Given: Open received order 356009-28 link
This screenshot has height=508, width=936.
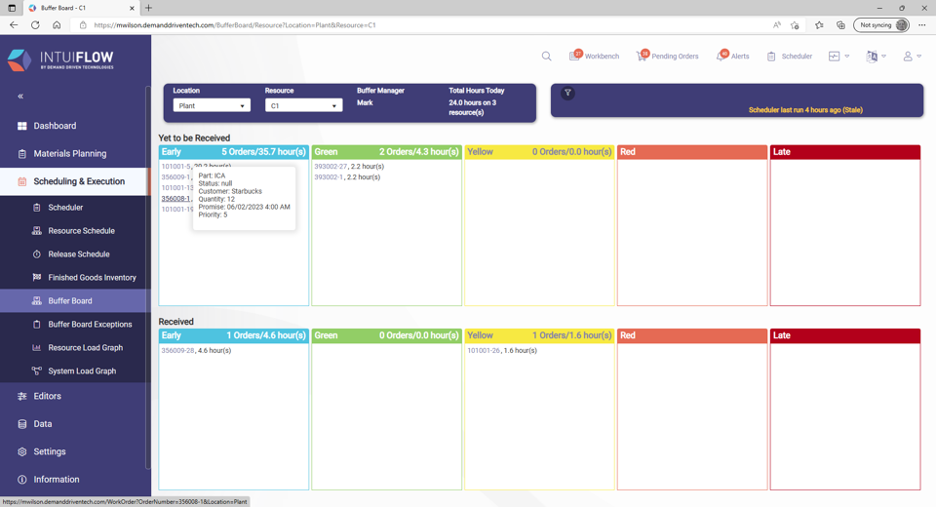Looking at the screenshot, I should [177, 350].
